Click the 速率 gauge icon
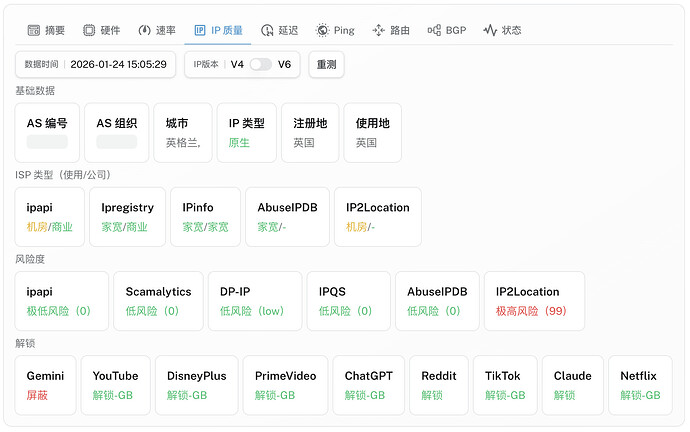Screen dimensions: 690x432 coord(144,30)
